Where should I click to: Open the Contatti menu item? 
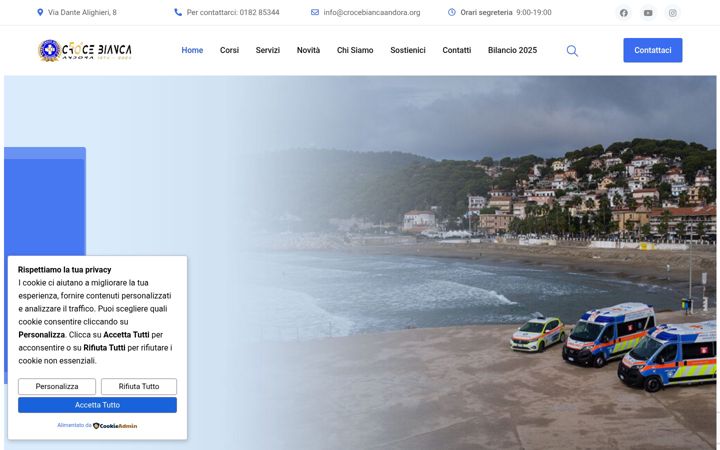click(456, 50)
